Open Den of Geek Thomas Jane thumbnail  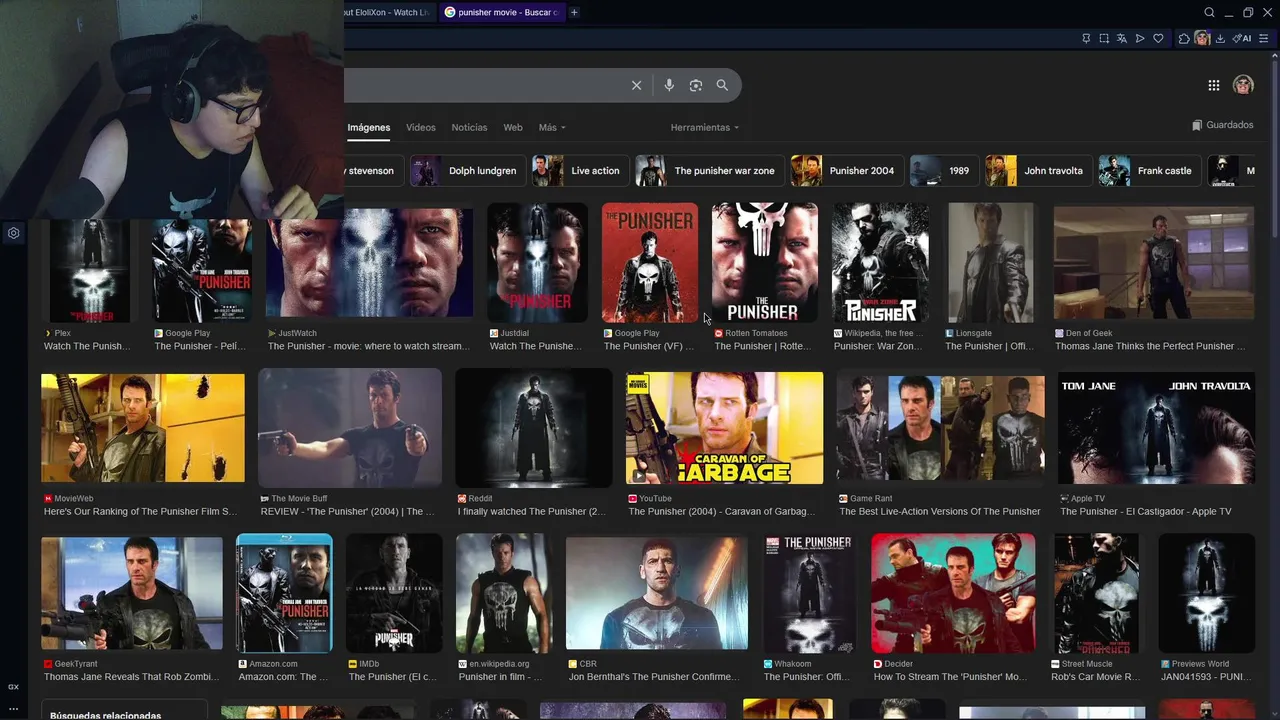point(1154,262)
